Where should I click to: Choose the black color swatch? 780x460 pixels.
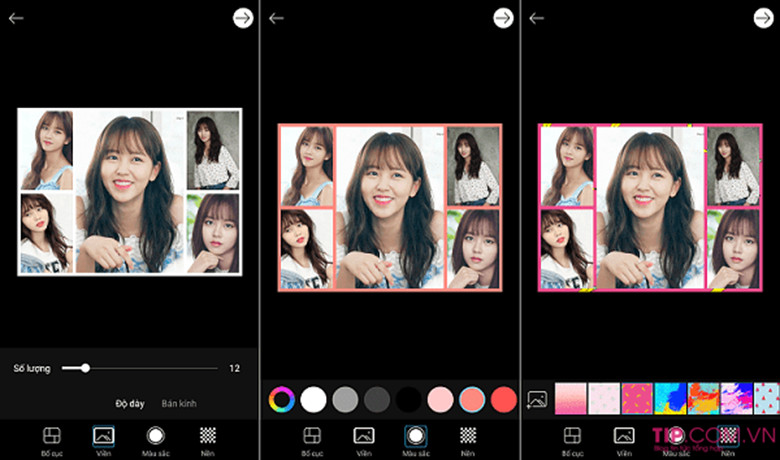pos(408,399)
